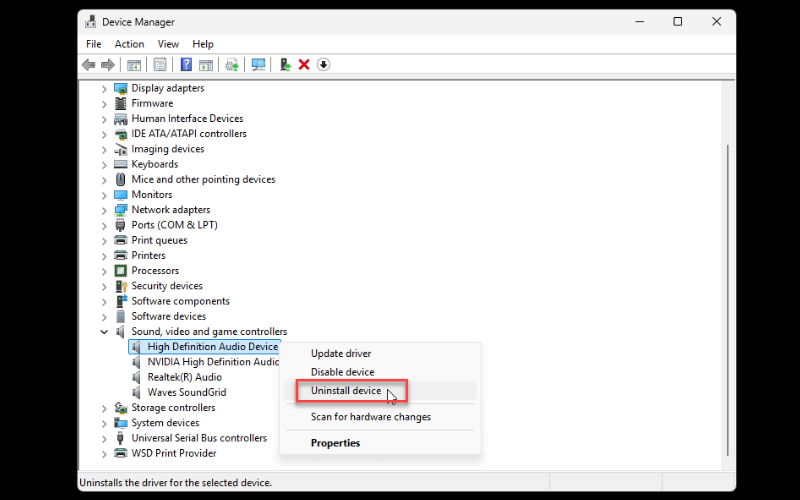Click the Print queues printer icon
This screenshot has width=800, height=500.
[120, 240]
